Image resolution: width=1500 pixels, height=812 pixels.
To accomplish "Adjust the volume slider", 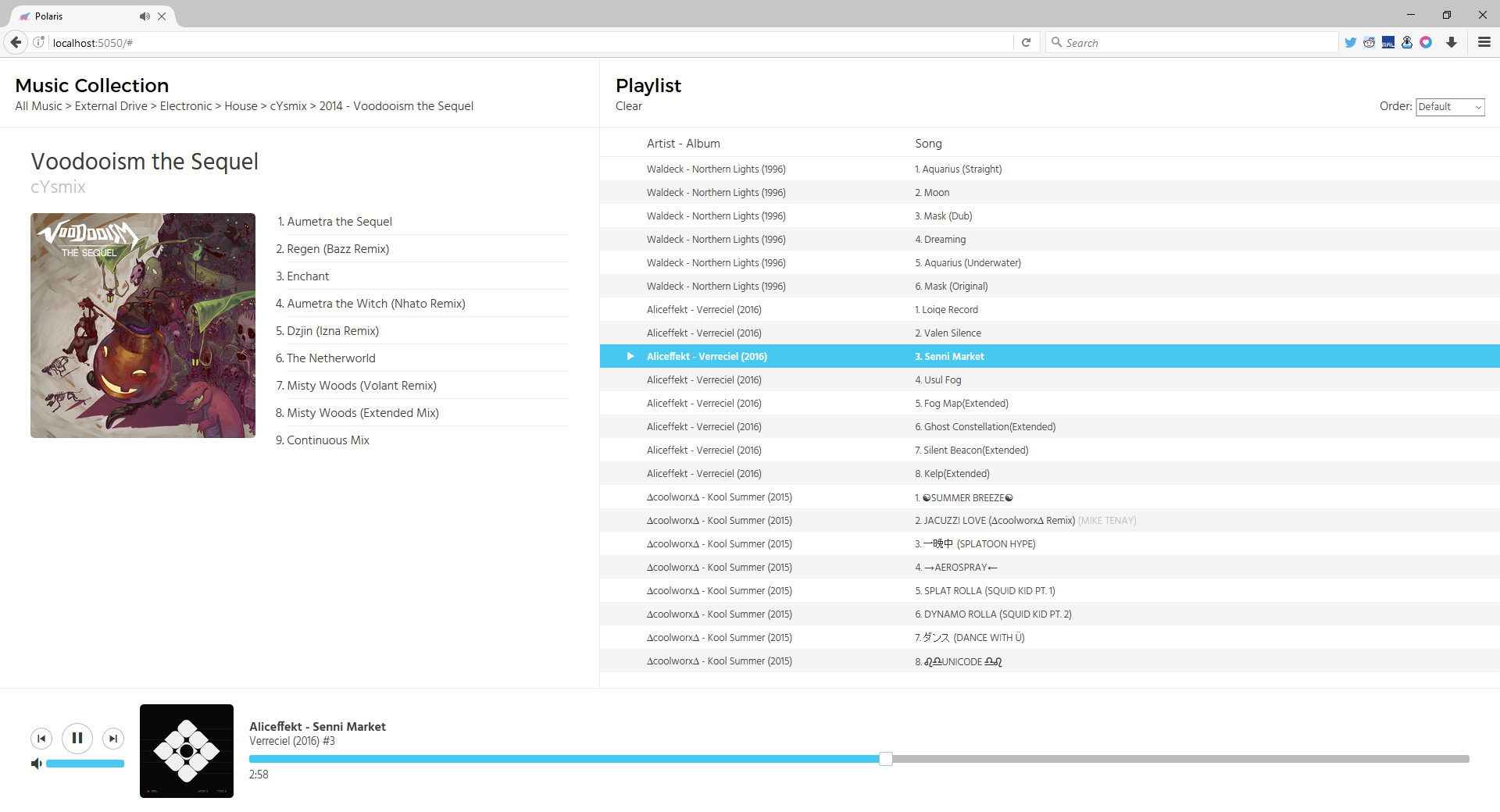I will pyautogui.click(x=85, y=764).
